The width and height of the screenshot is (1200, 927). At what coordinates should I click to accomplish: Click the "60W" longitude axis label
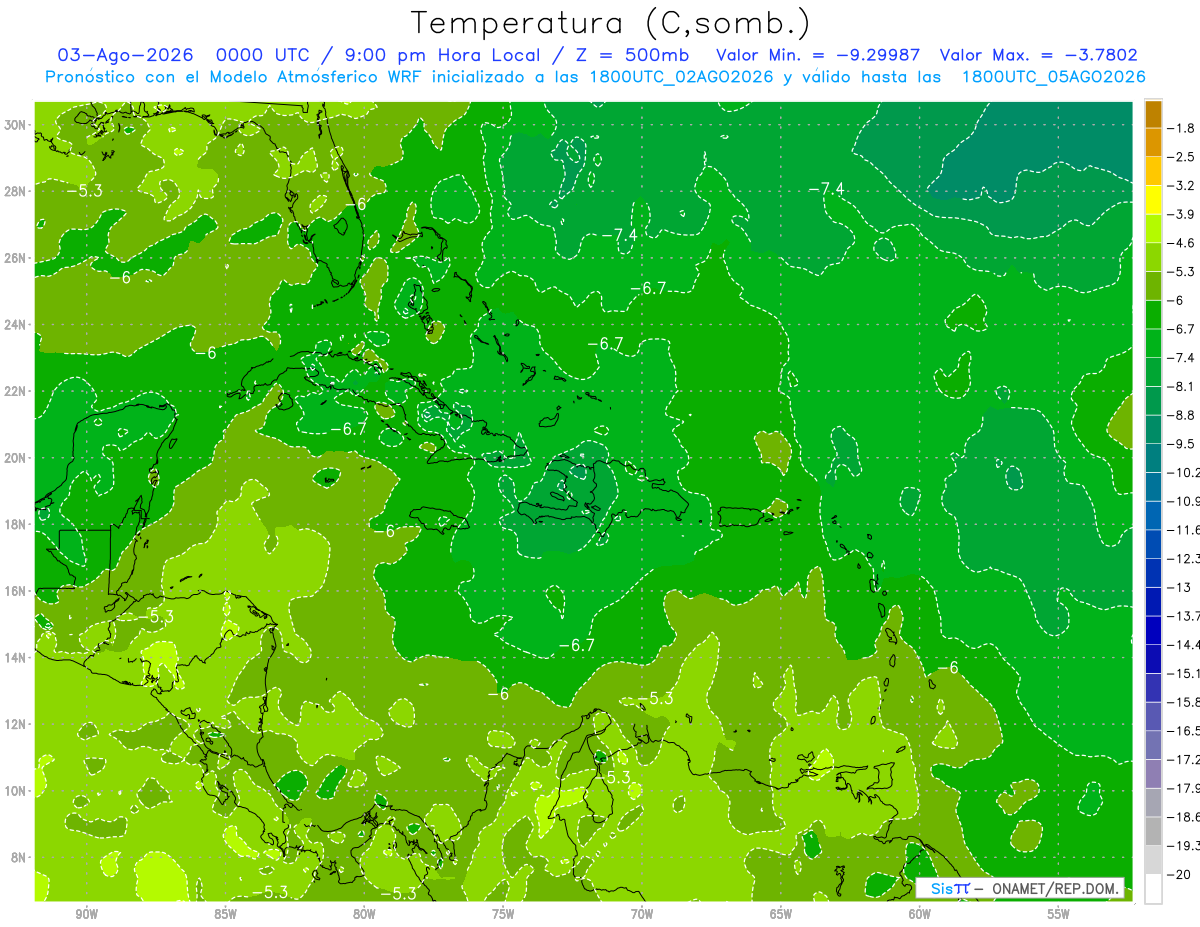point(921,914)
